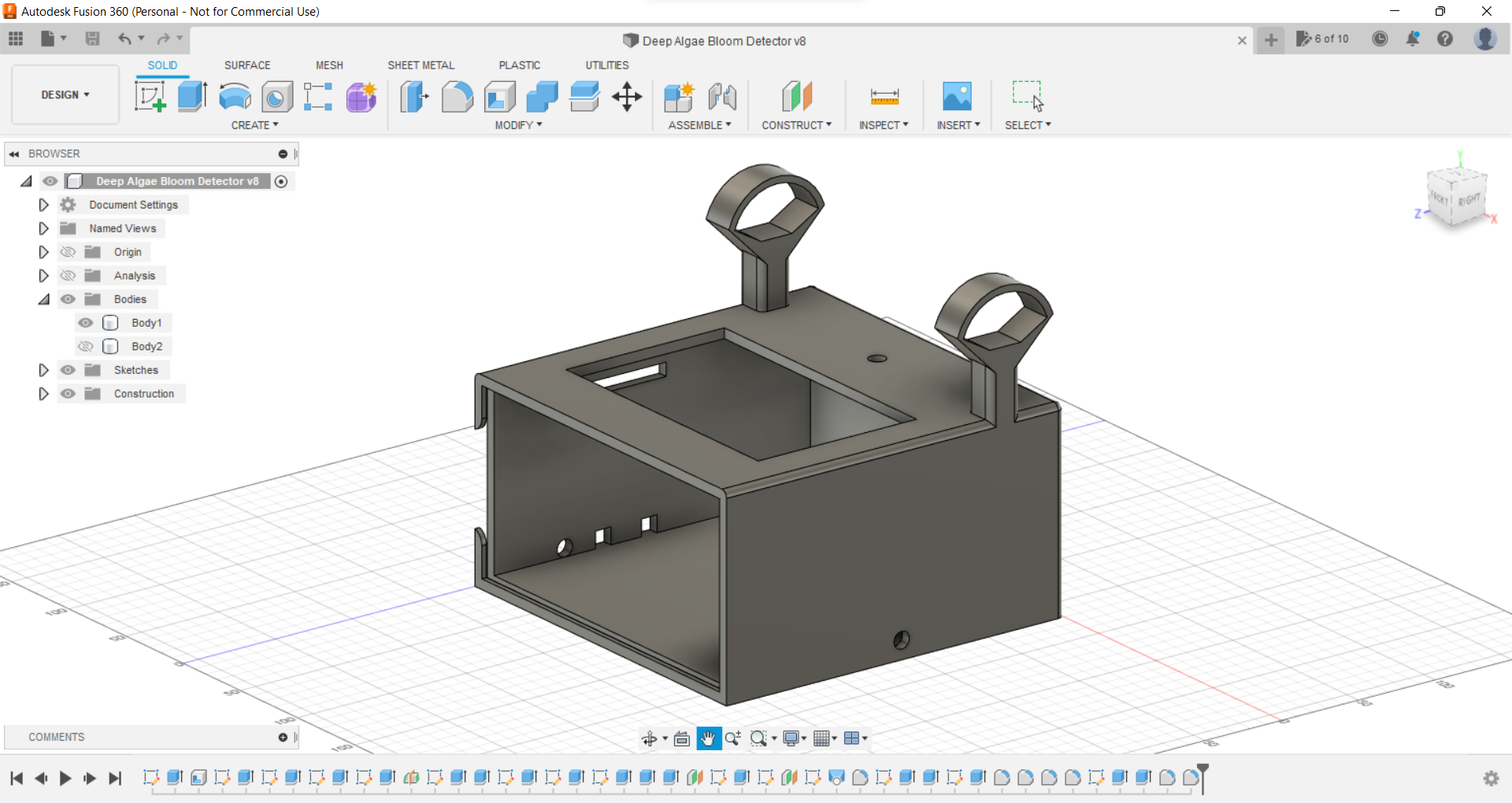Open the SHEET METAL tab
Viewport: 1512px width, 803px height.
point(421,65)
